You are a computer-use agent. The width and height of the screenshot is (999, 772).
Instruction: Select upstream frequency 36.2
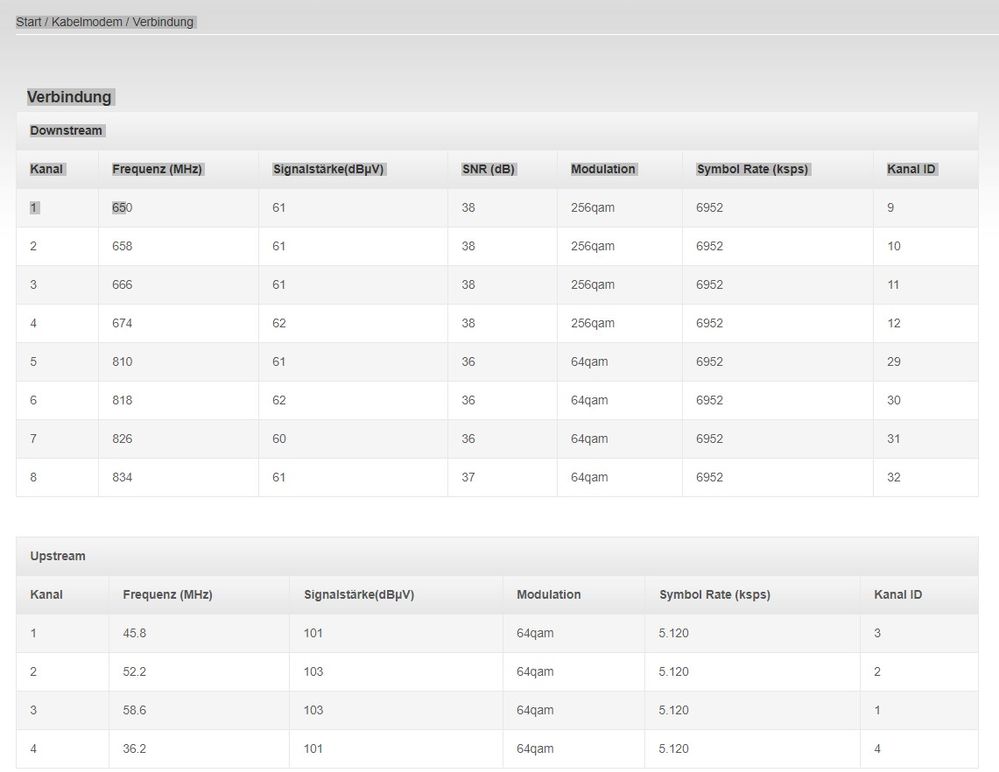click(134, 749)
